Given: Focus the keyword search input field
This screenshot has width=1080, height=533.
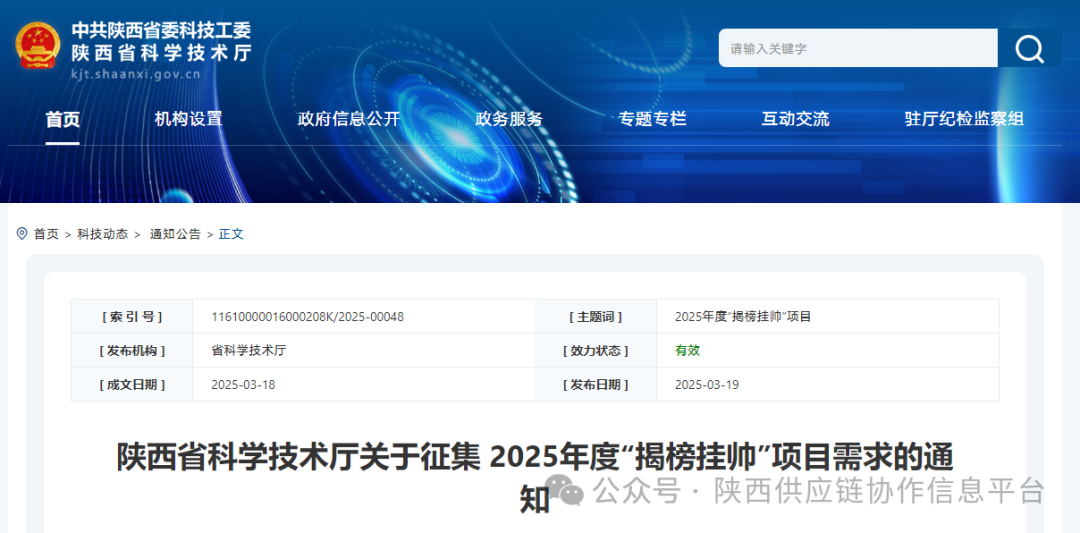Looking at the screenshot, I should coord(858,48).
